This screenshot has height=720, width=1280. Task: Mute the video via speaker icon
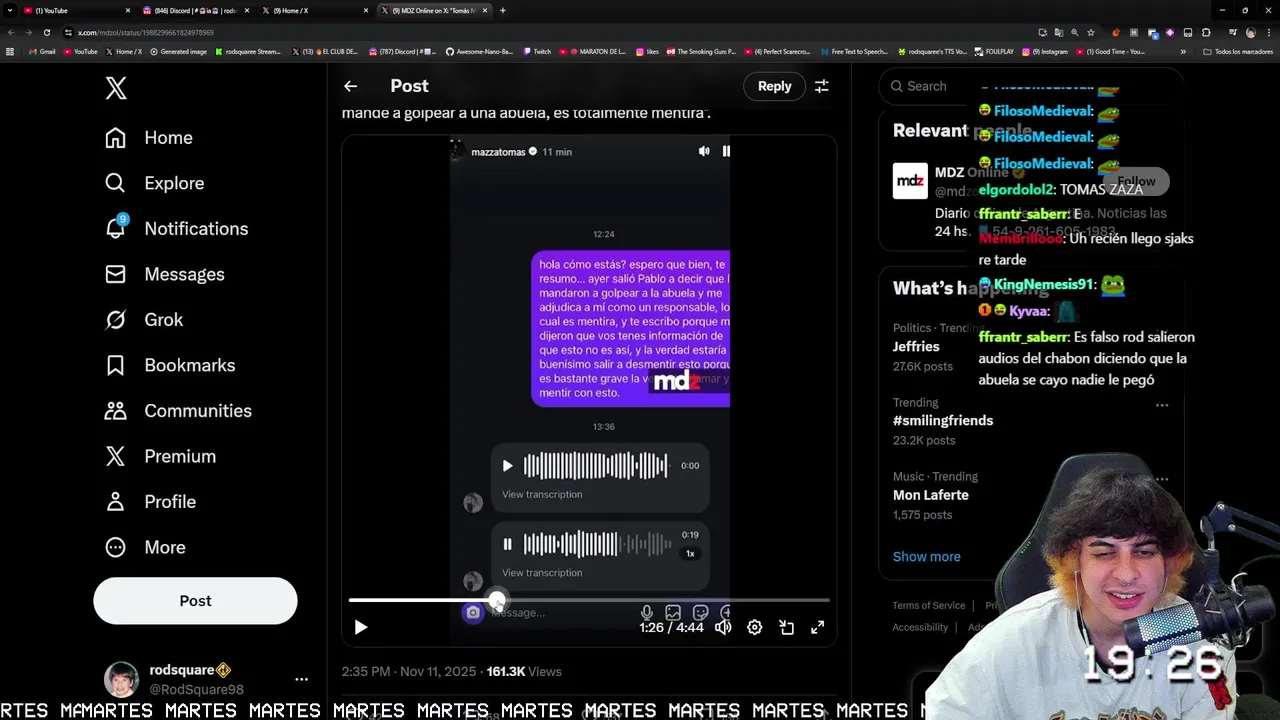click(723, 627)
